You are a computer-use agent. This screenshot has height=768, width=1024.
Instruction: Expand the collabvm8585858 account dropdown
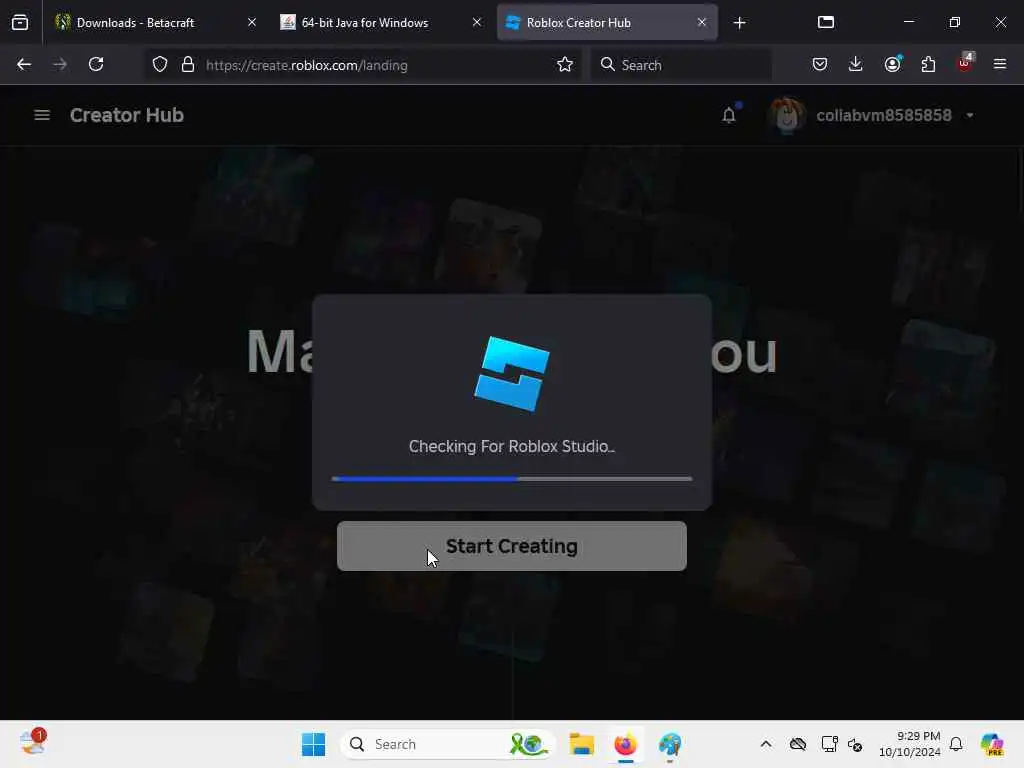click(970, 116)
